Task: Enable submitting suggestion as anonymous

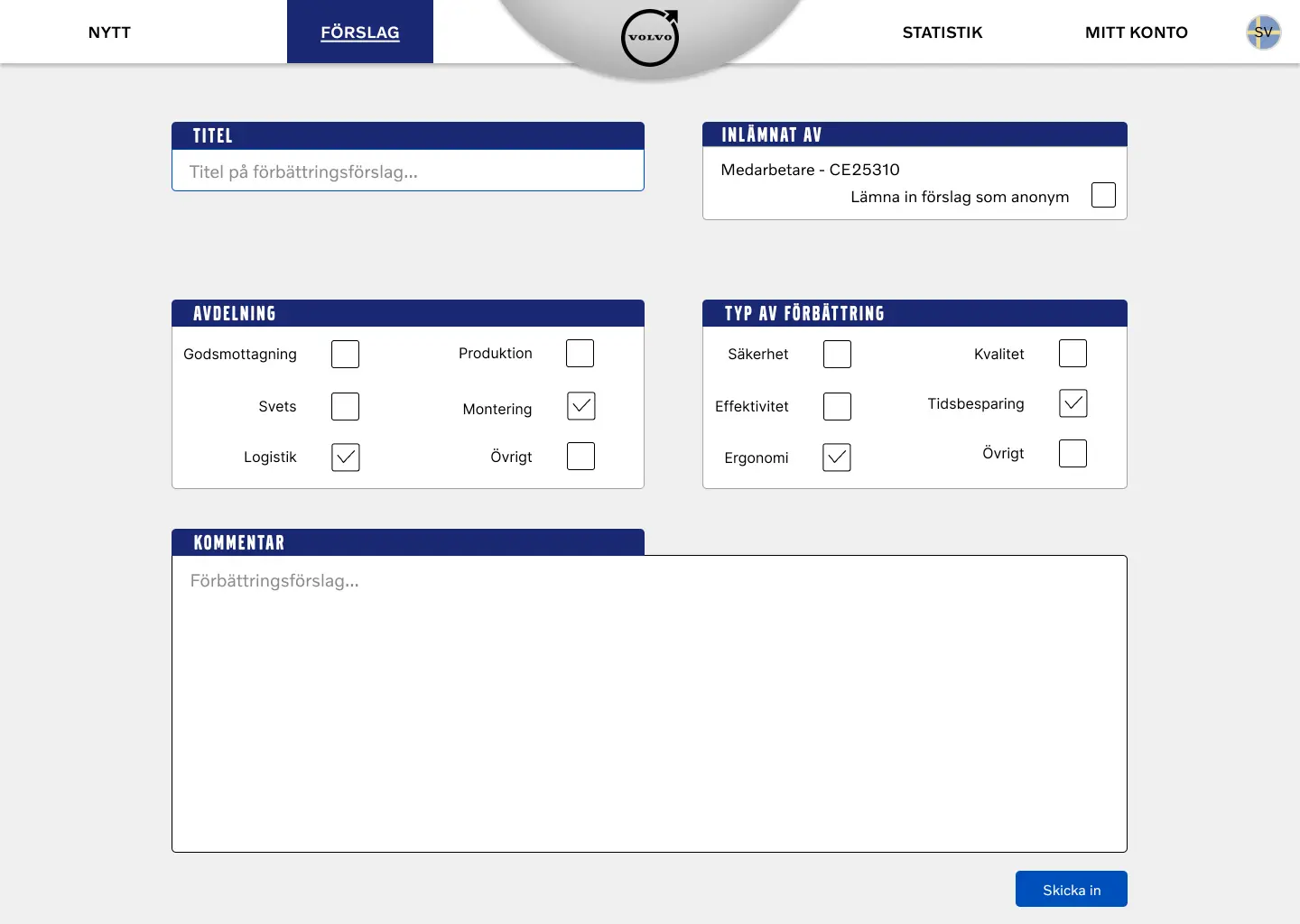Action: [x=1103, y=195]
